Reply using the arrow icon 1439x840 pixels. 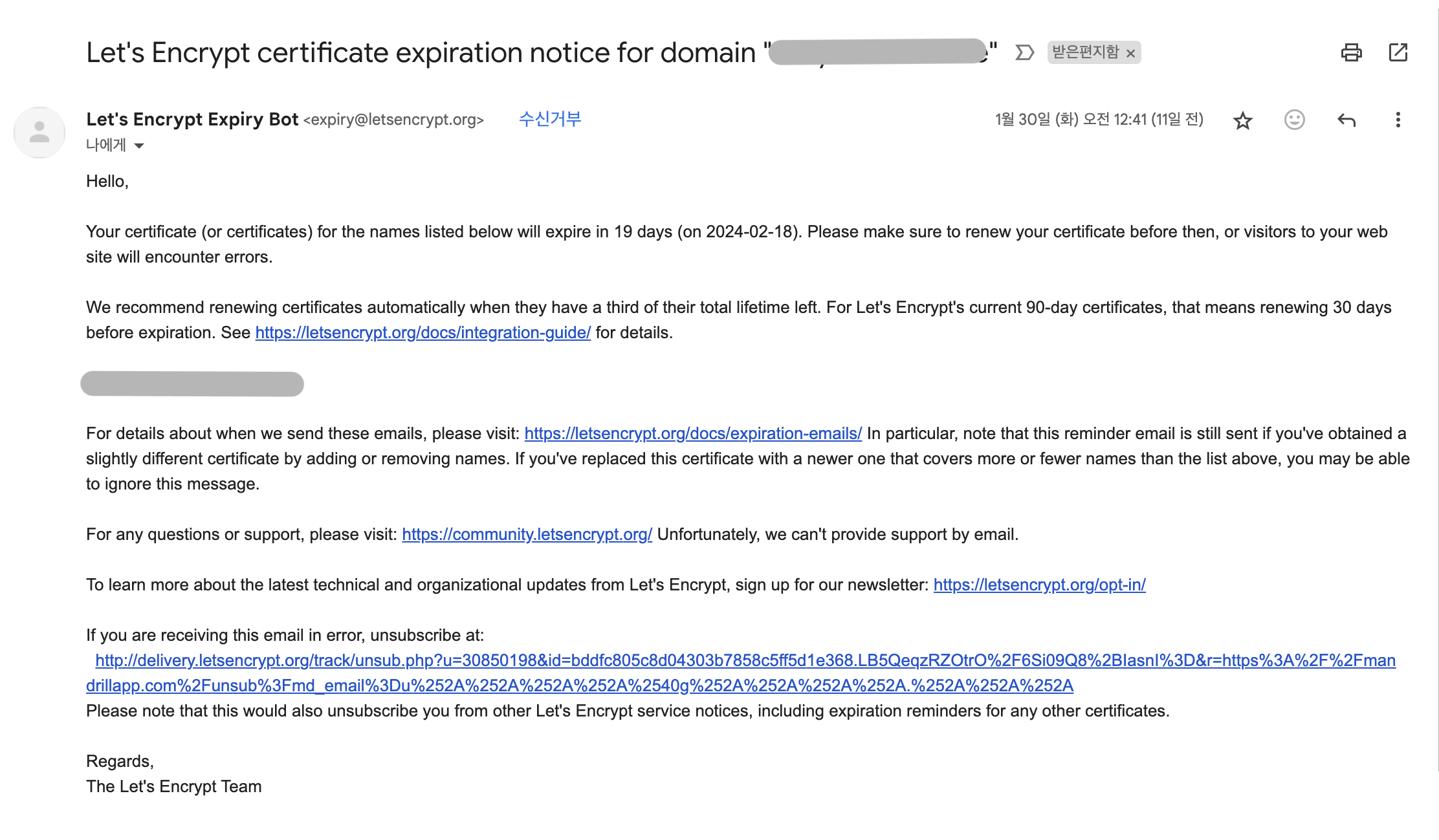pos(1346,120)
